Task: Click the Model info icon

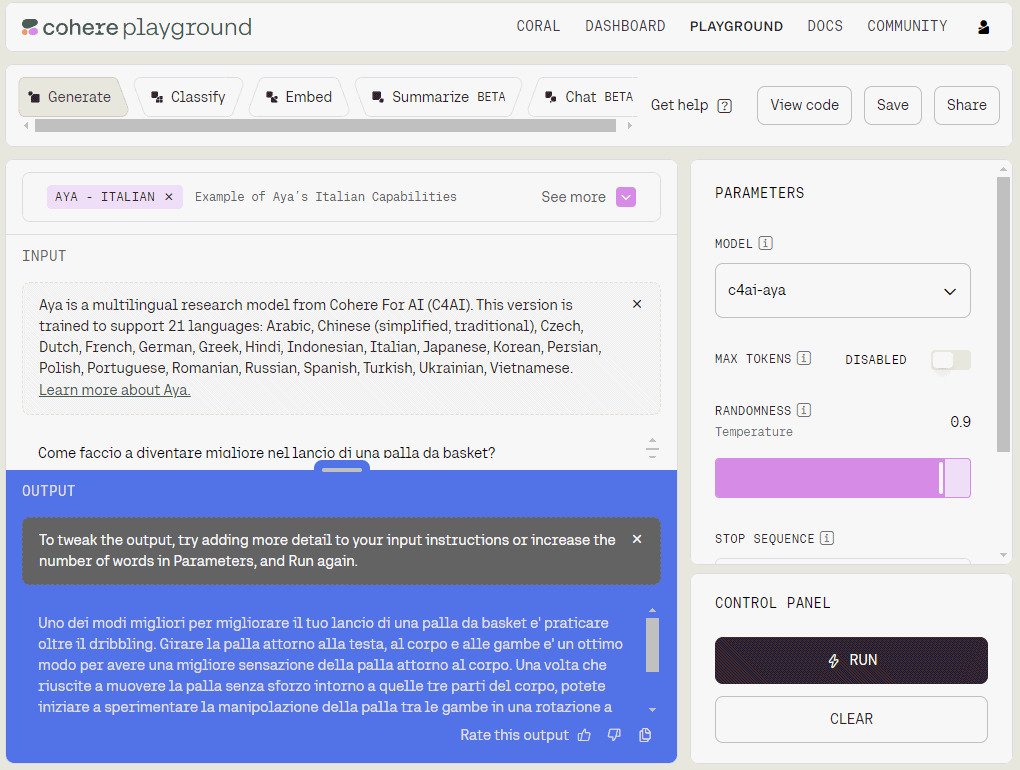Action: (766, 243)
